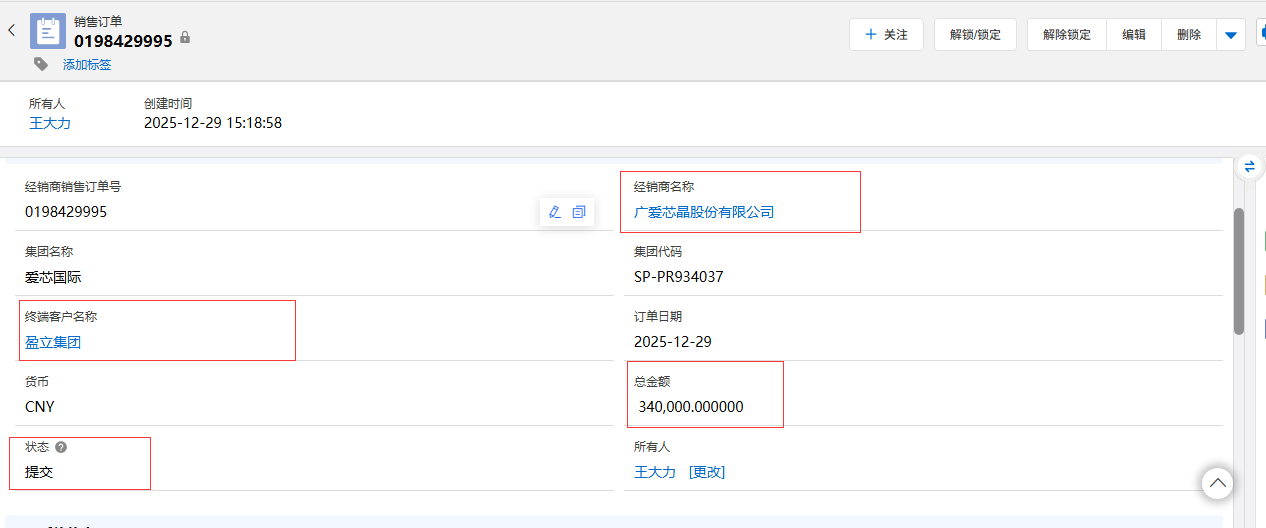This screenshot has width=1266, height=528.
Task: Click the scroll-to-top chevron button
Action: [1217, 484]
